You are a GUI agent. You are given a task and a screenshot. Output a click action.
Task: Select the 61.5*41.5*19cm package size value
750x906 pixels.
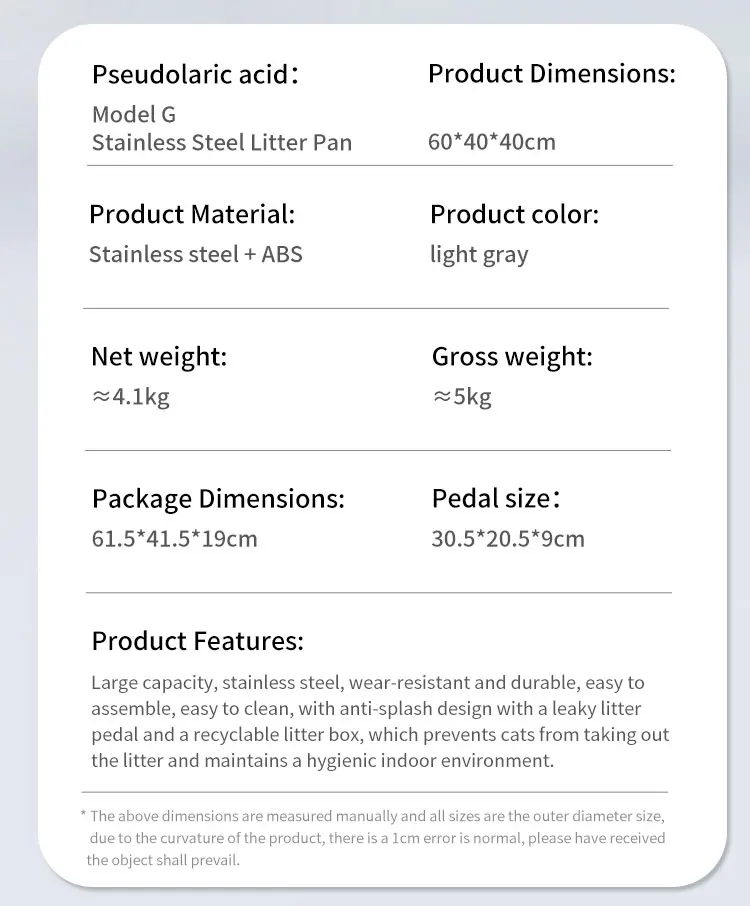coord(174,539)
